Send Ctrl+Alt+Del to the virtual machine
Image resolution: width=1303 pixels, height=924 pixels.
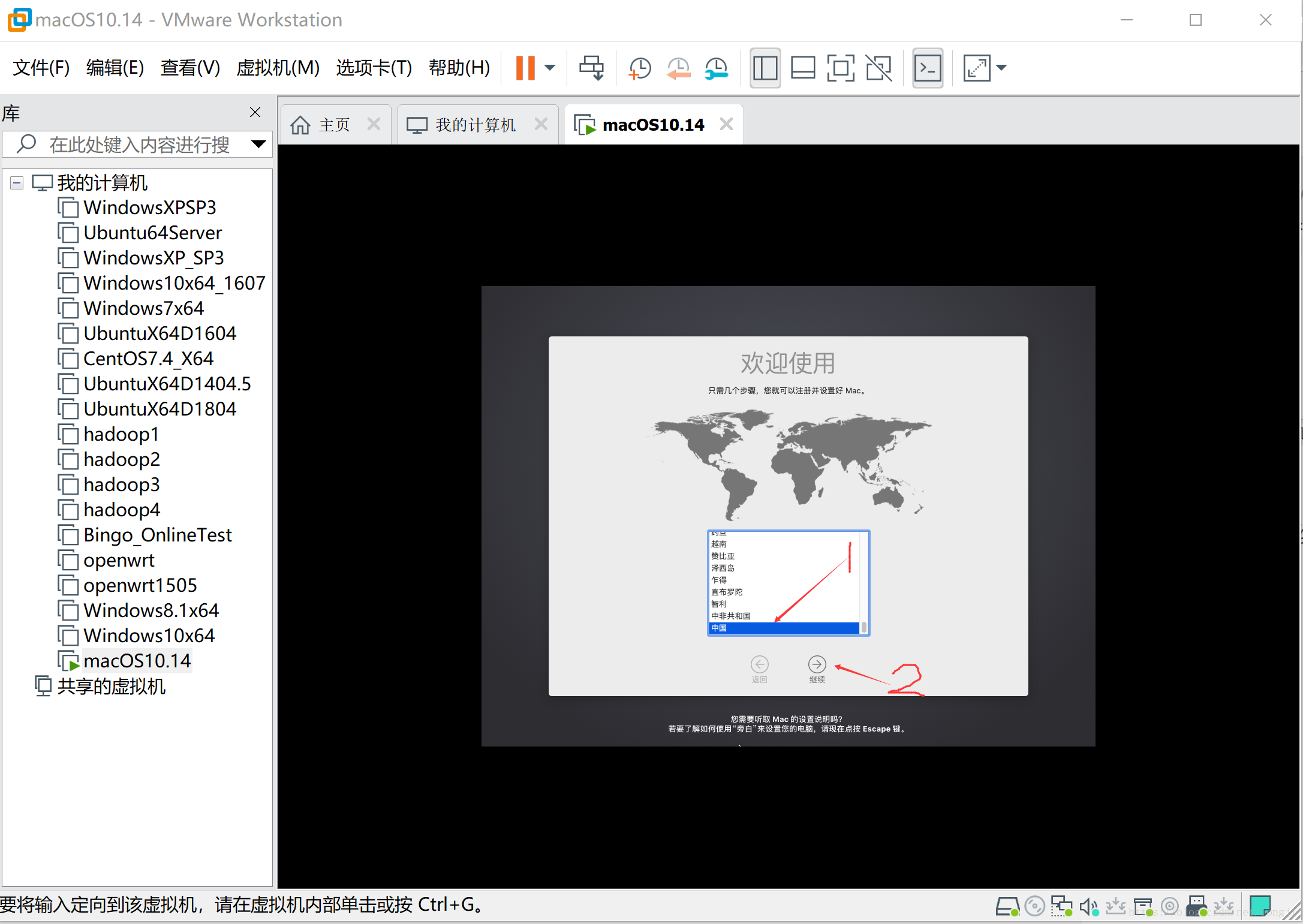coord(591,68)
